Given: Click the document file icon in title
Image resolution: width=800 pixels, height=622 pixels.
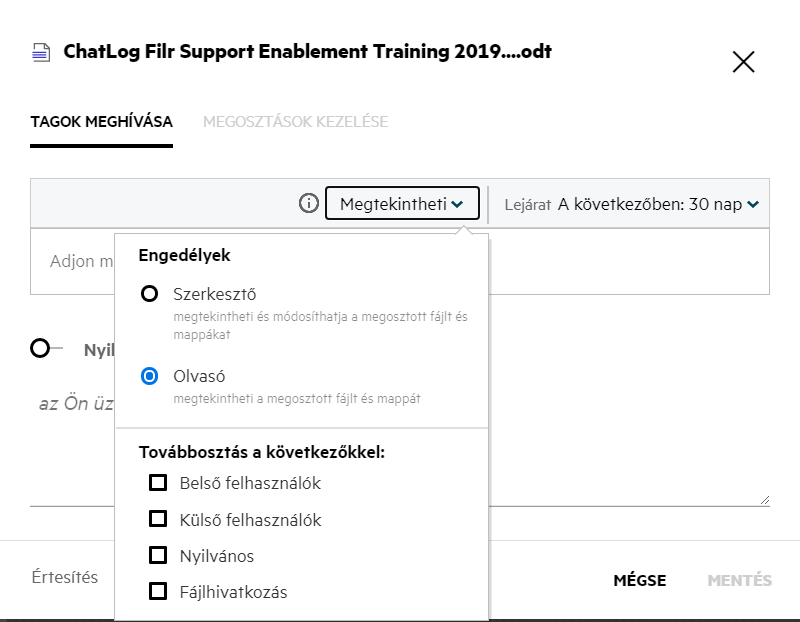Looking at the screenshot, I should (x=40, y=52).
